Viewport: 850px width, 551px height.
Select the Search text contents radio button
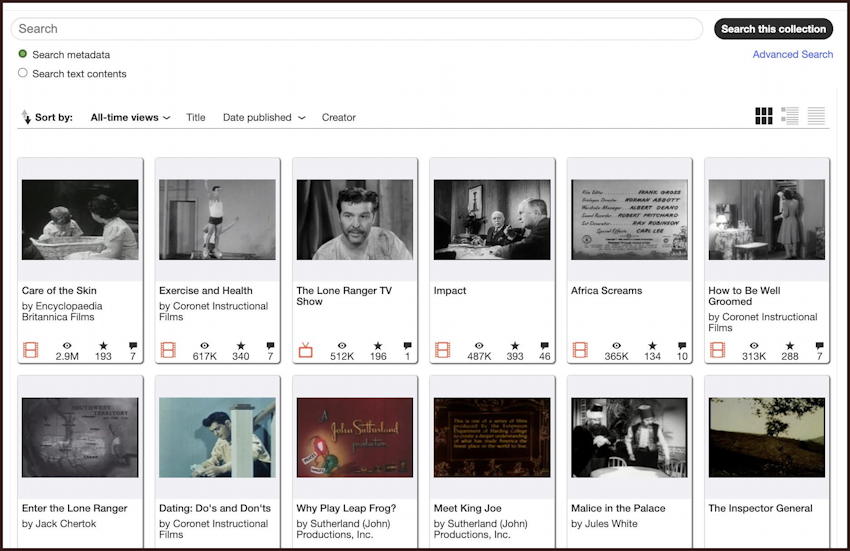coord(23,73)
